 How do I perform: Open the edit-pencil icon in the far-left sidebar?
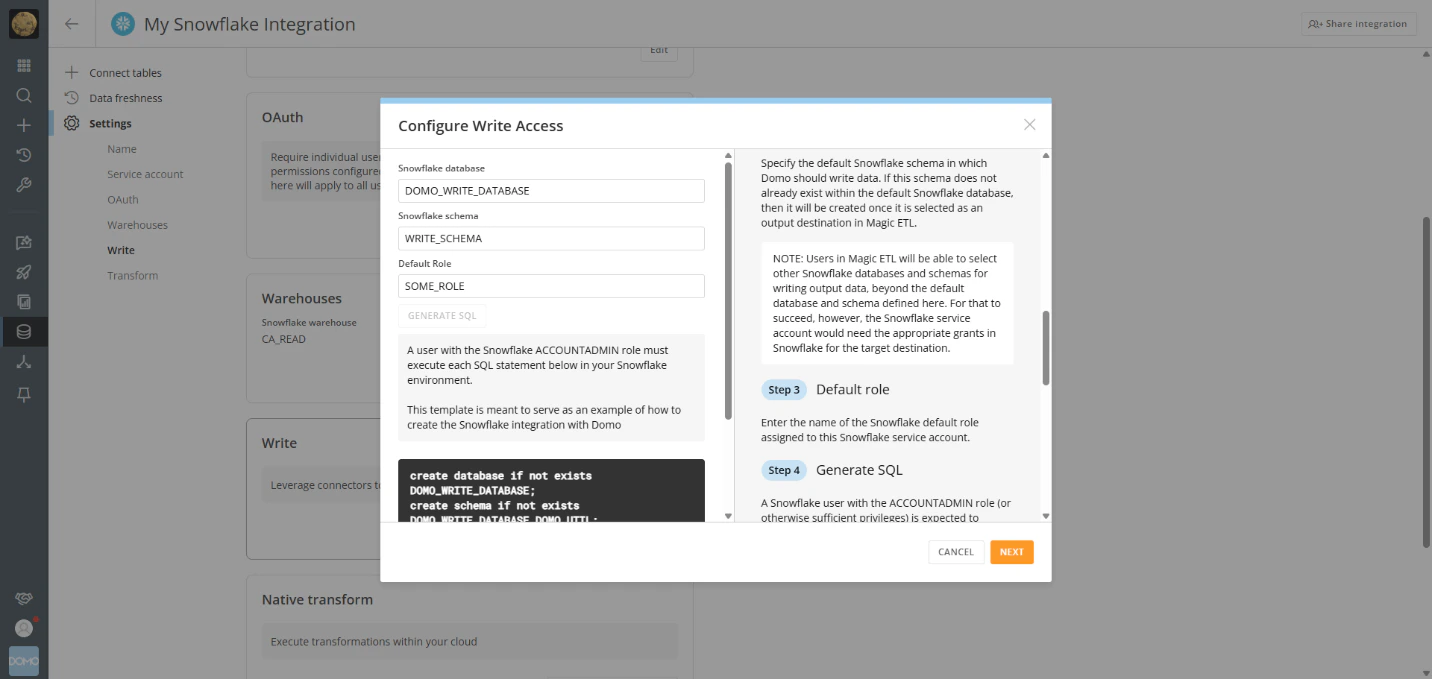pyautogui.click(x=24, y=242)
